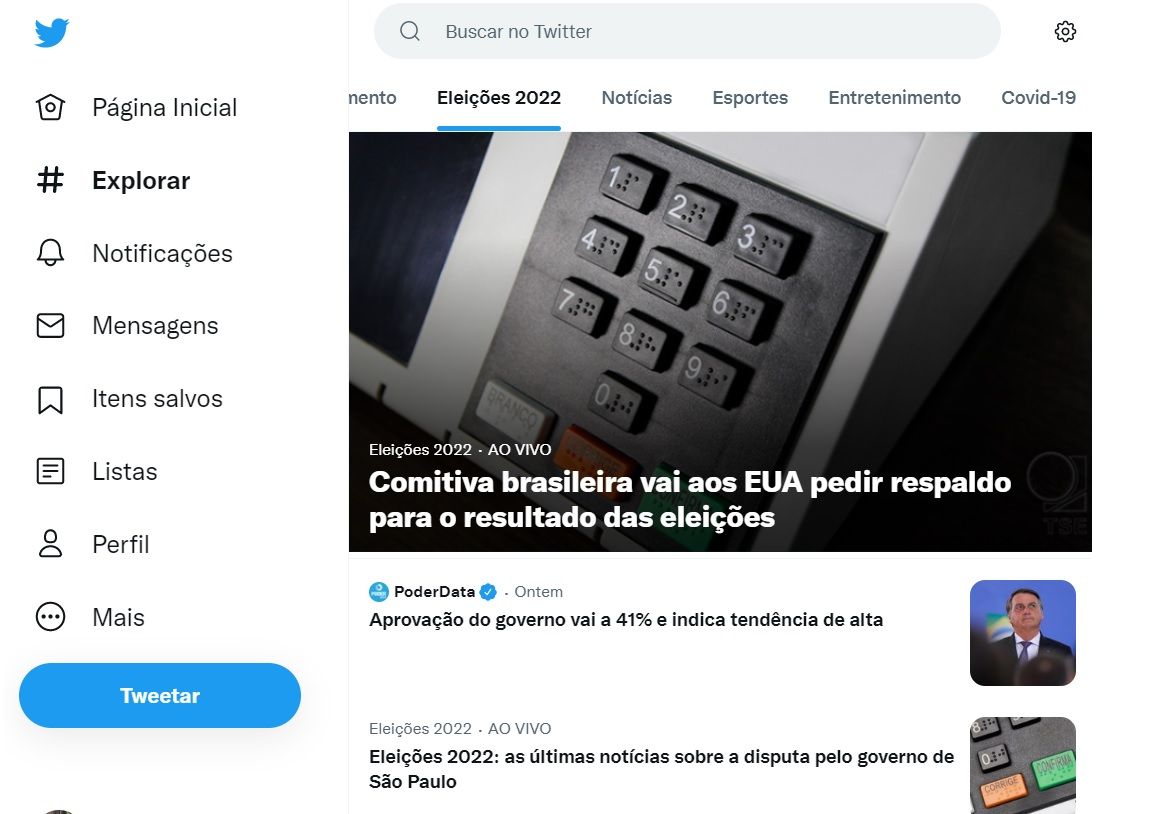Click the search magnifier icon
The image size is (1152, 814).
(410, 32)
